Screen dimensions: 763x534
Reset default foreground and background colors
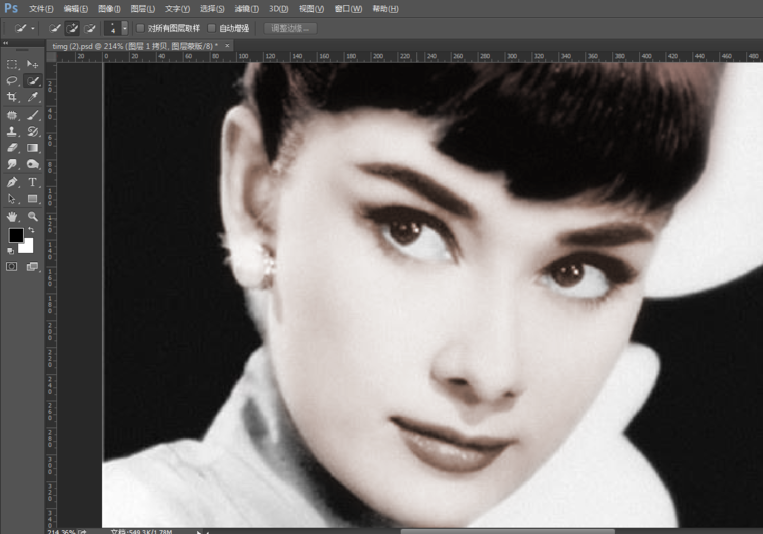[10, 251]
